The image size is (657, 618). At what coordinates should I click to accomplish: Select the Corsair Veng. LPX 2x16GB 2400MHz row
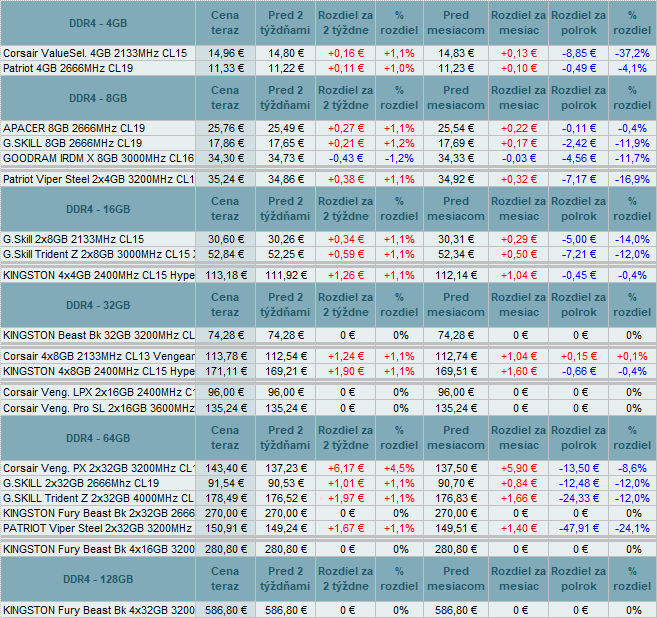coord(328,392)
